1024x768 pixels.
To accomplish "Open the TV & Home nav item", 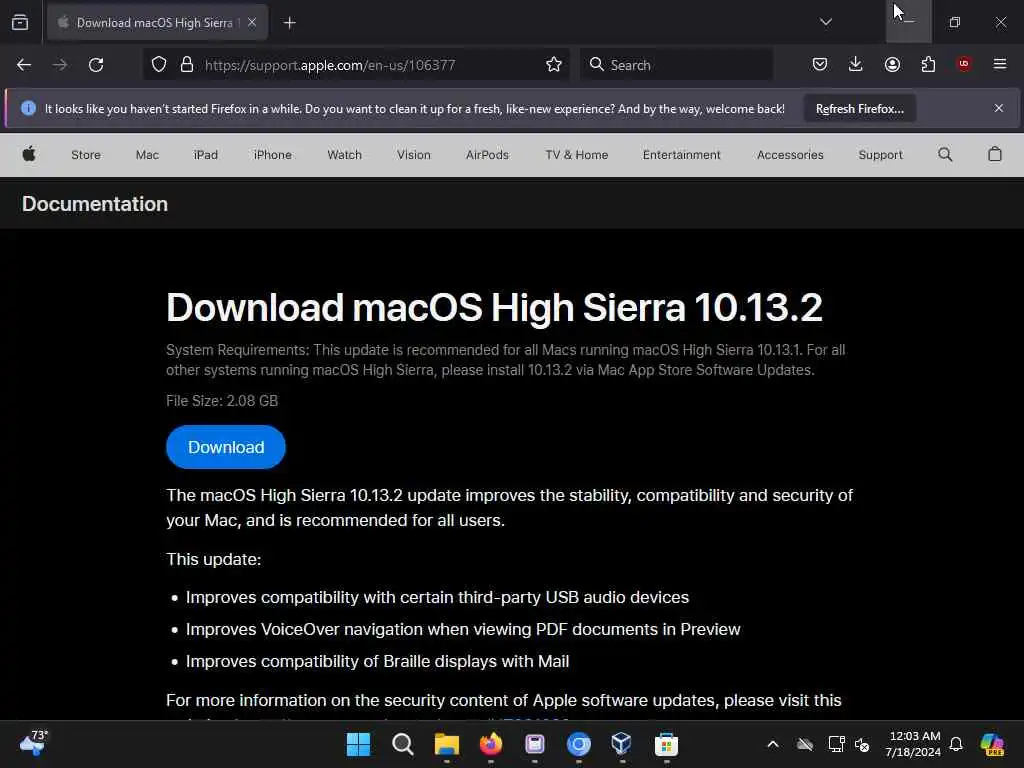I will pos(577,155).
